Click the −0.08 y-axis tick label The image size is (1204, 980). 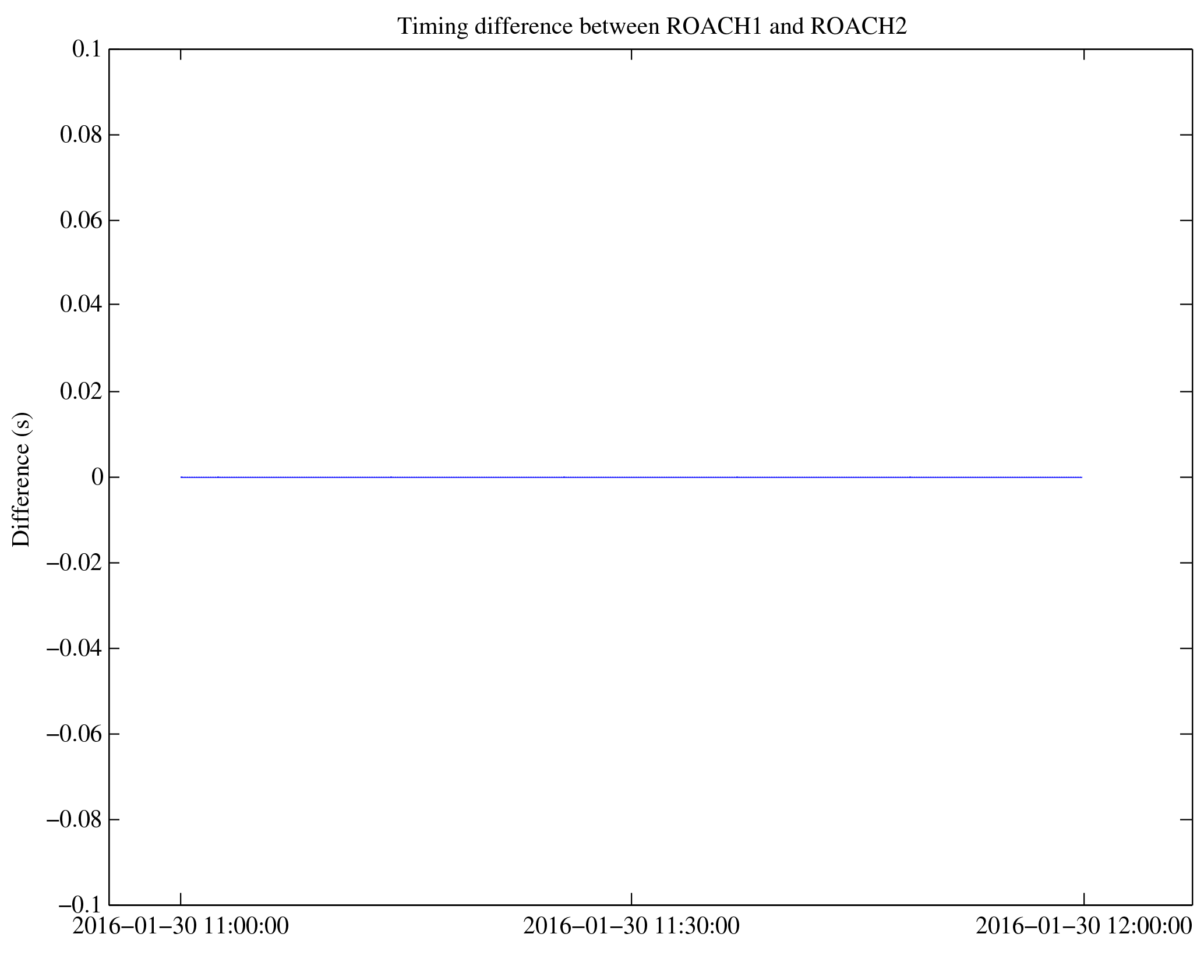coord(74,820)
